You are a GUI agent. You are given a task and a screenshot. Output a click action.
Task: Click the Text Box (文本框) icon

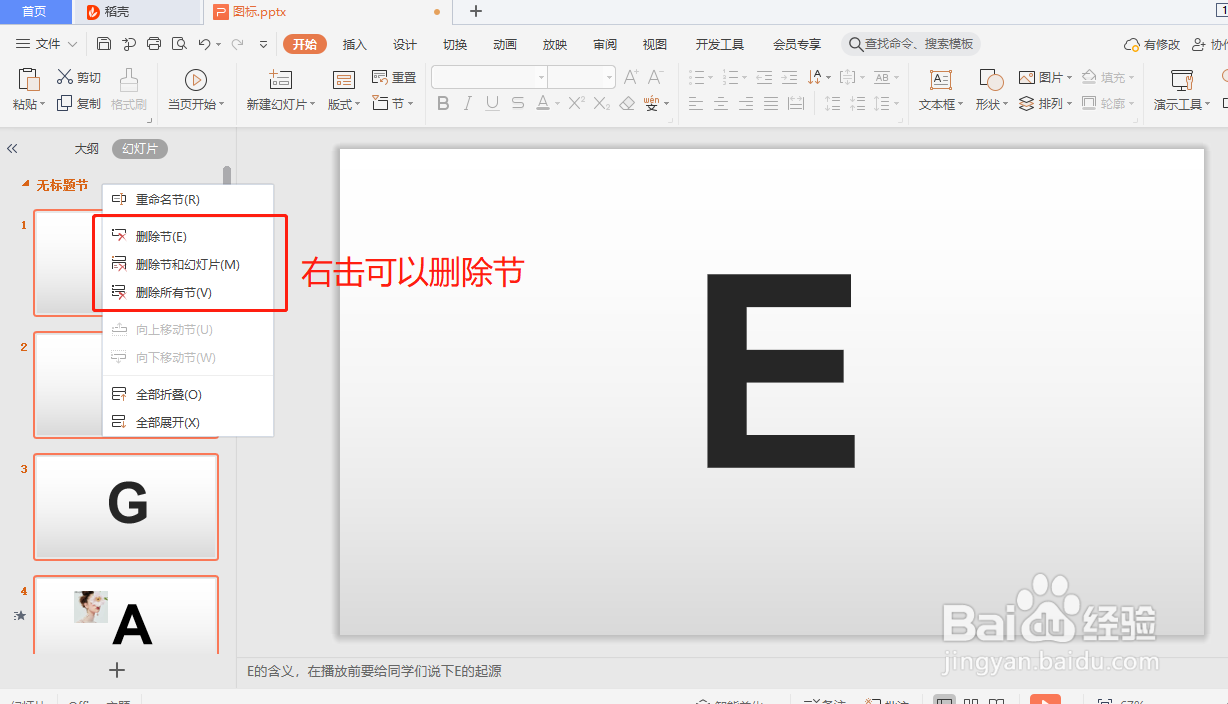coord(940,80)
